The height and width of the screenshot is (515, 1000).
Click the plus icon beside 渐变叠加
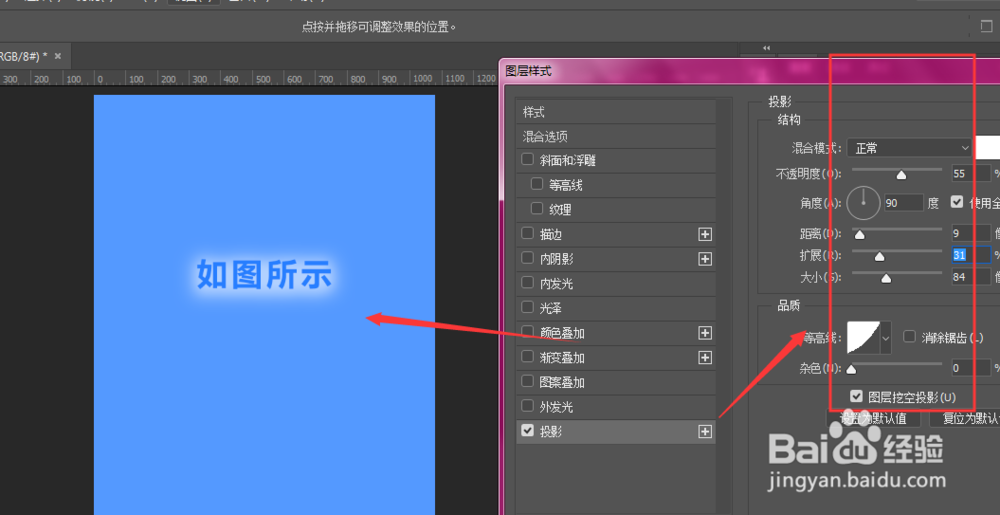(x=705, y=358)
